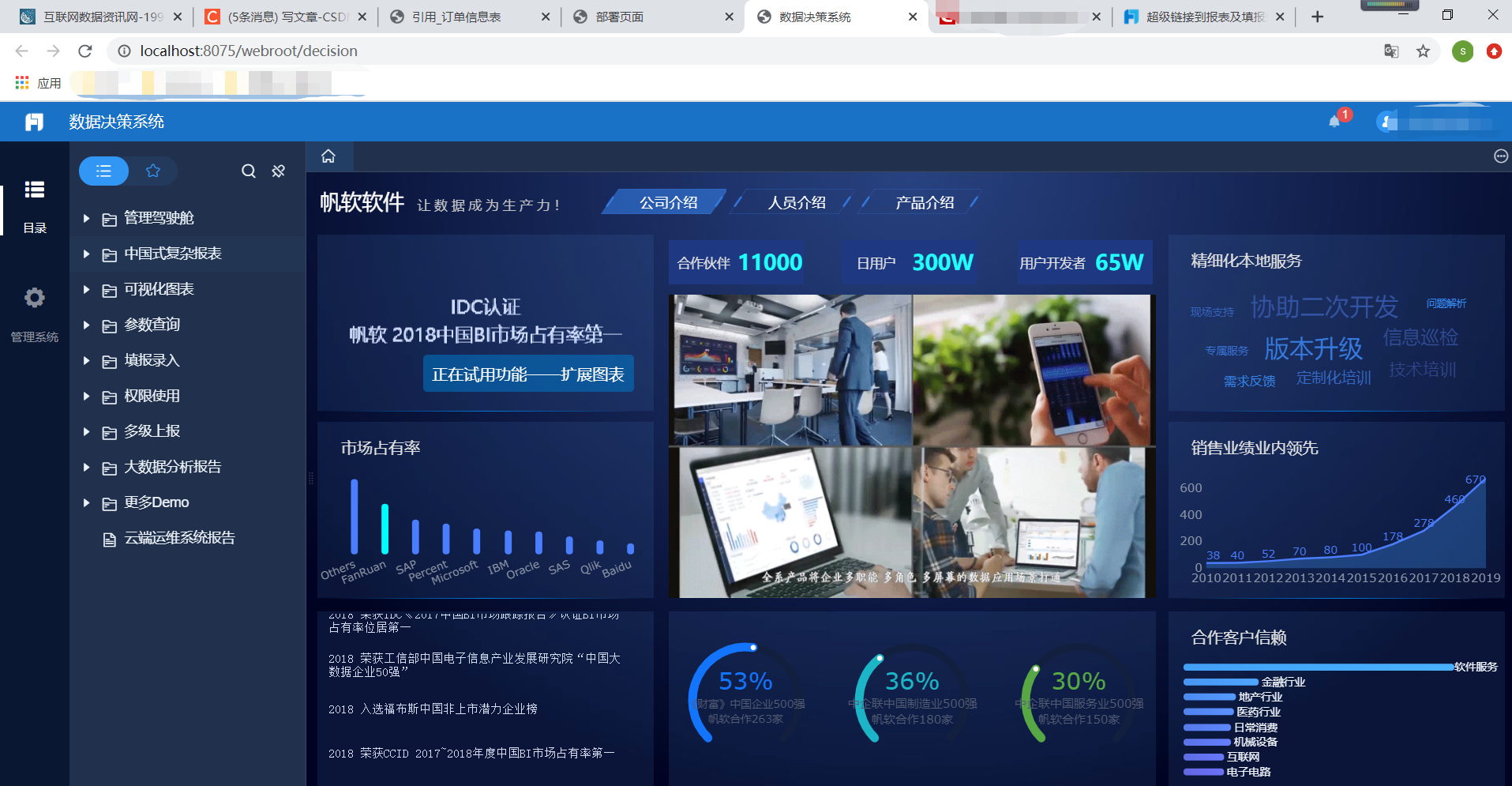
Task: Open the 管理系统 gear icon
Action: click(34, 298)
